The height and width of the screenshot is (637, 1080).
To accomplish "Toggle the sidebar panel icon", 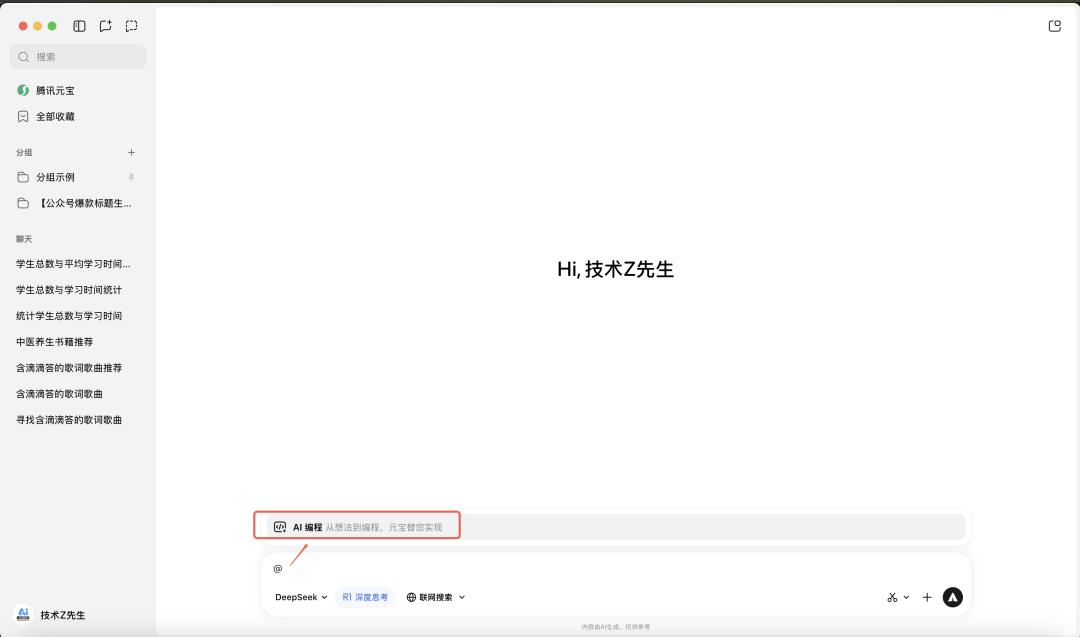I will pos(79,26).
